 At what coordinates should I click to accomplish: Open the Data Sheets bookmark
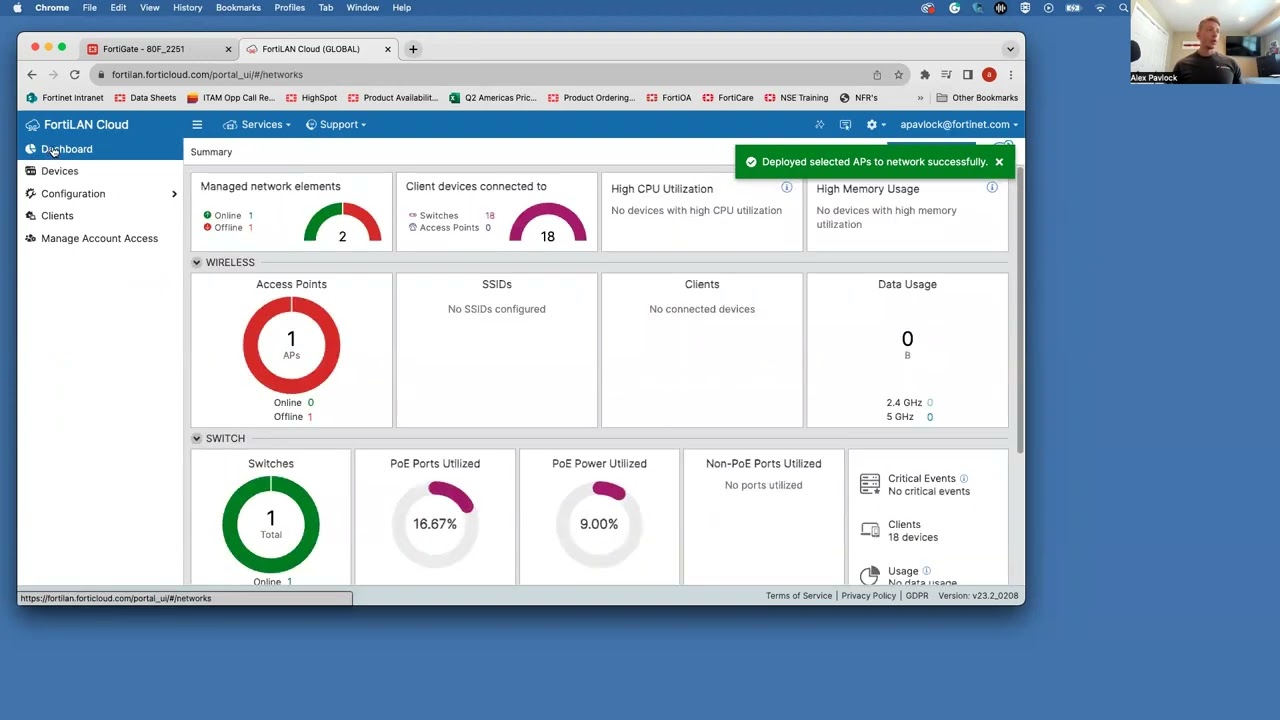(x=145, y=98)
